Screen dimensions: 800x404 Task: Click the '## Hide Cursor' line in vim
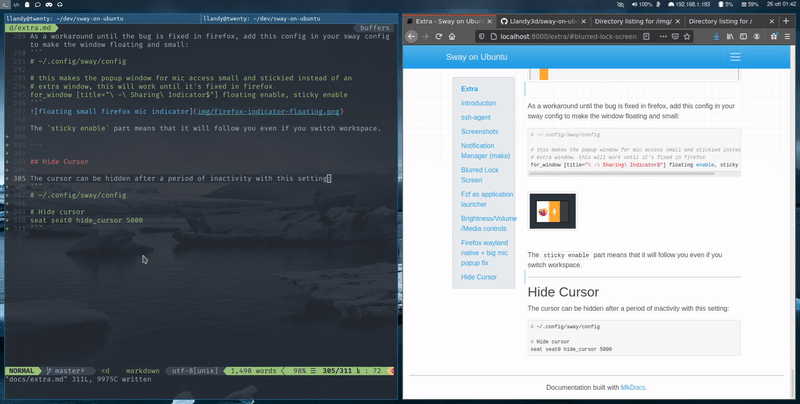(x=59, y=162)
